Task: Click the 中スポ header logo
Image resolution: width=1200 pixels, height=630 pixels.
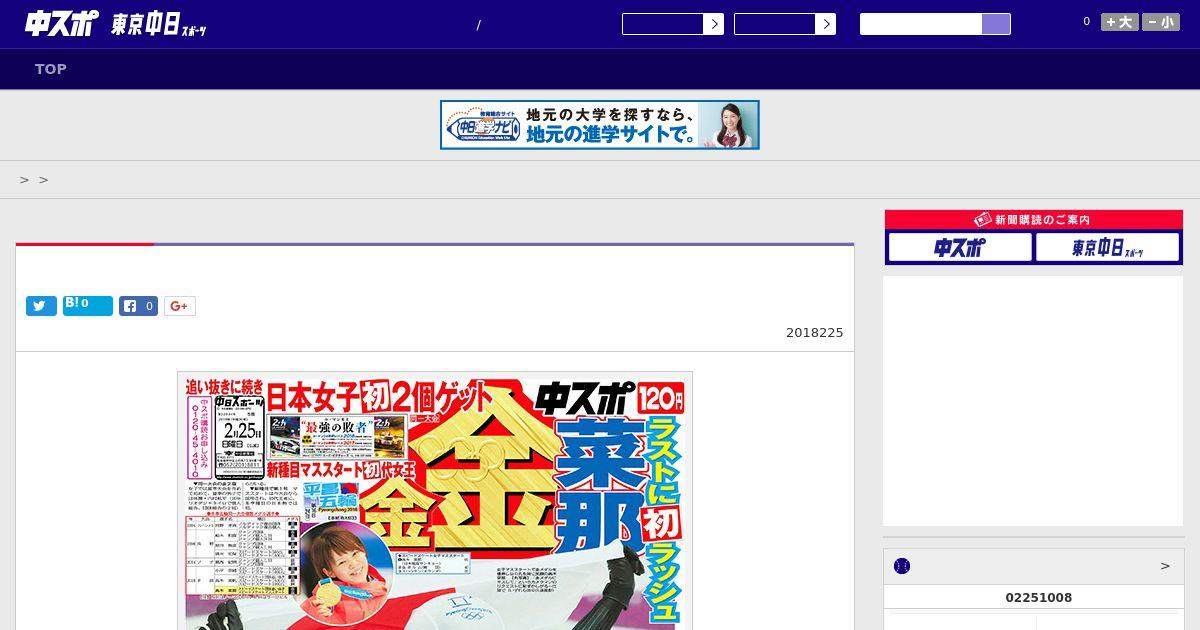Action: [61, 23]
